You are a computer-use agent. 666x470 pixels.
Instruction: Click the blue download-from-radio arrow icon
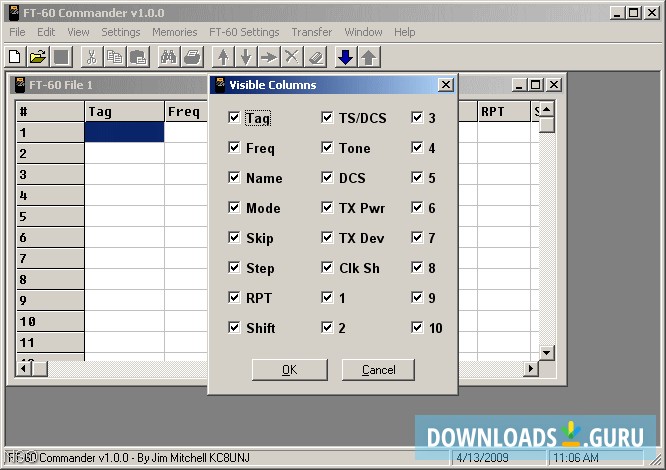tap(346, 57)
